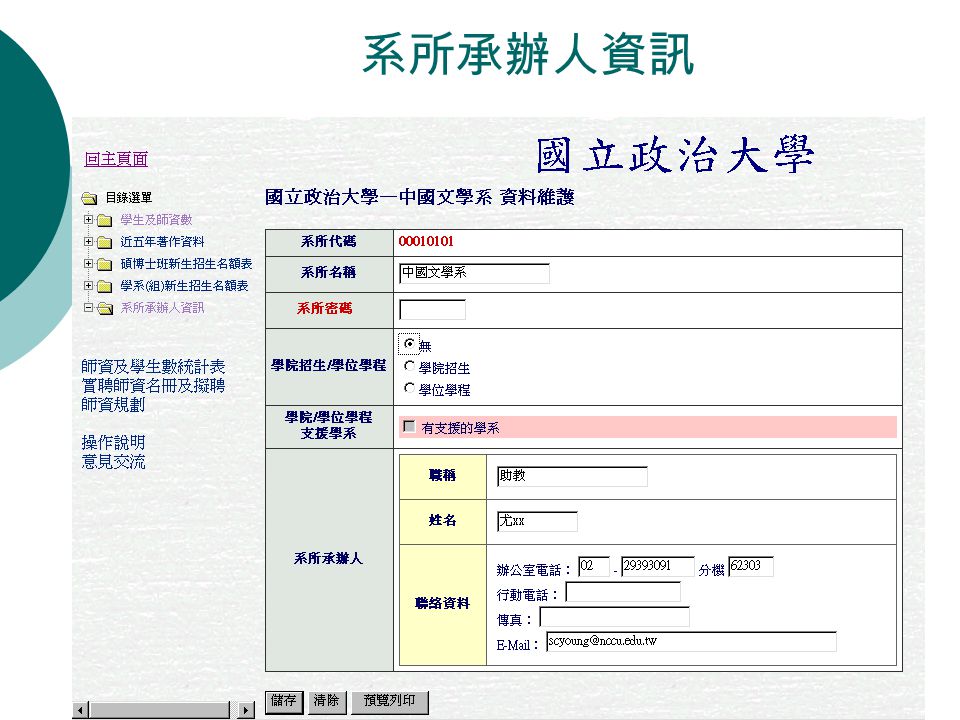This screenshot has height=720, width=960.
Task: Click the horizontal scrollbar left arrow
Action: coord(81,710)
